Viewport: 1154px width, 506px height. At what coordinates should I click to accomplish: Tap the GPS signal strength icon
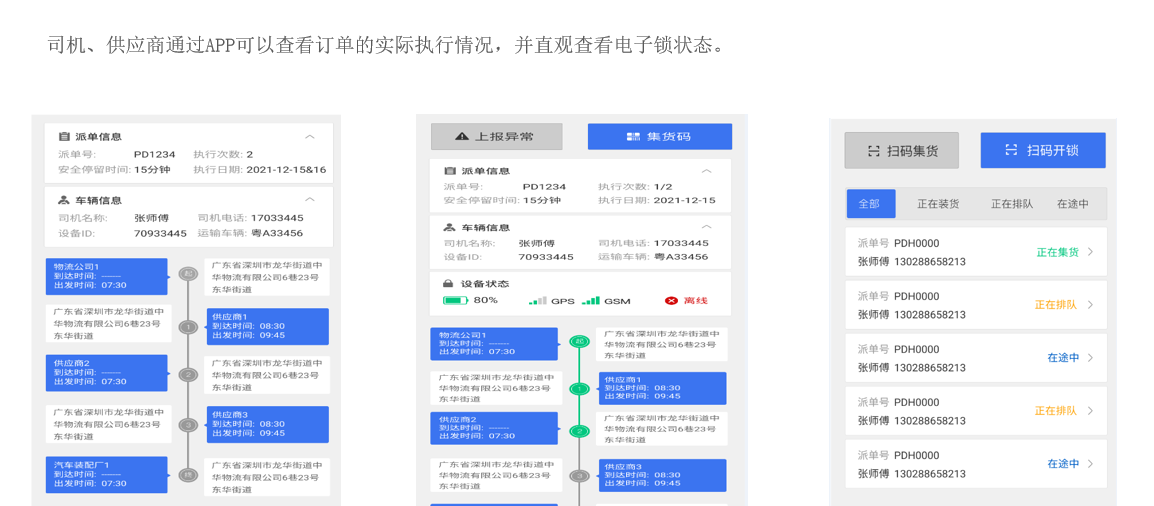tap(538, 300)
